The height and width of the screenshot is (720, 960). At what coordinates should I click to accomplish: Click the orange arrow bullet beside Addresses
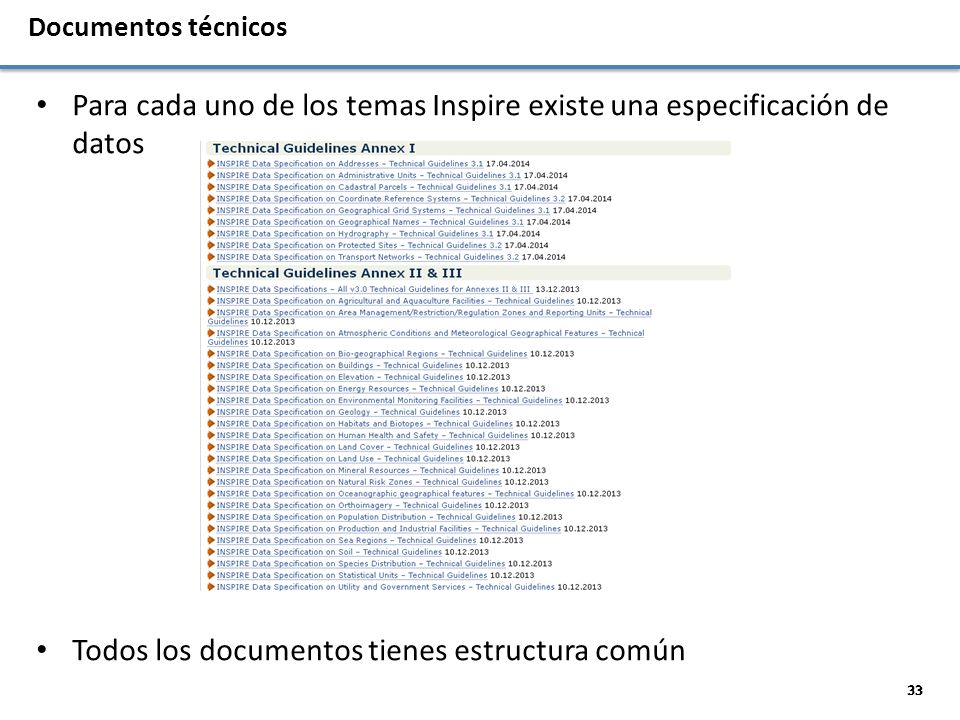(211, 163)
